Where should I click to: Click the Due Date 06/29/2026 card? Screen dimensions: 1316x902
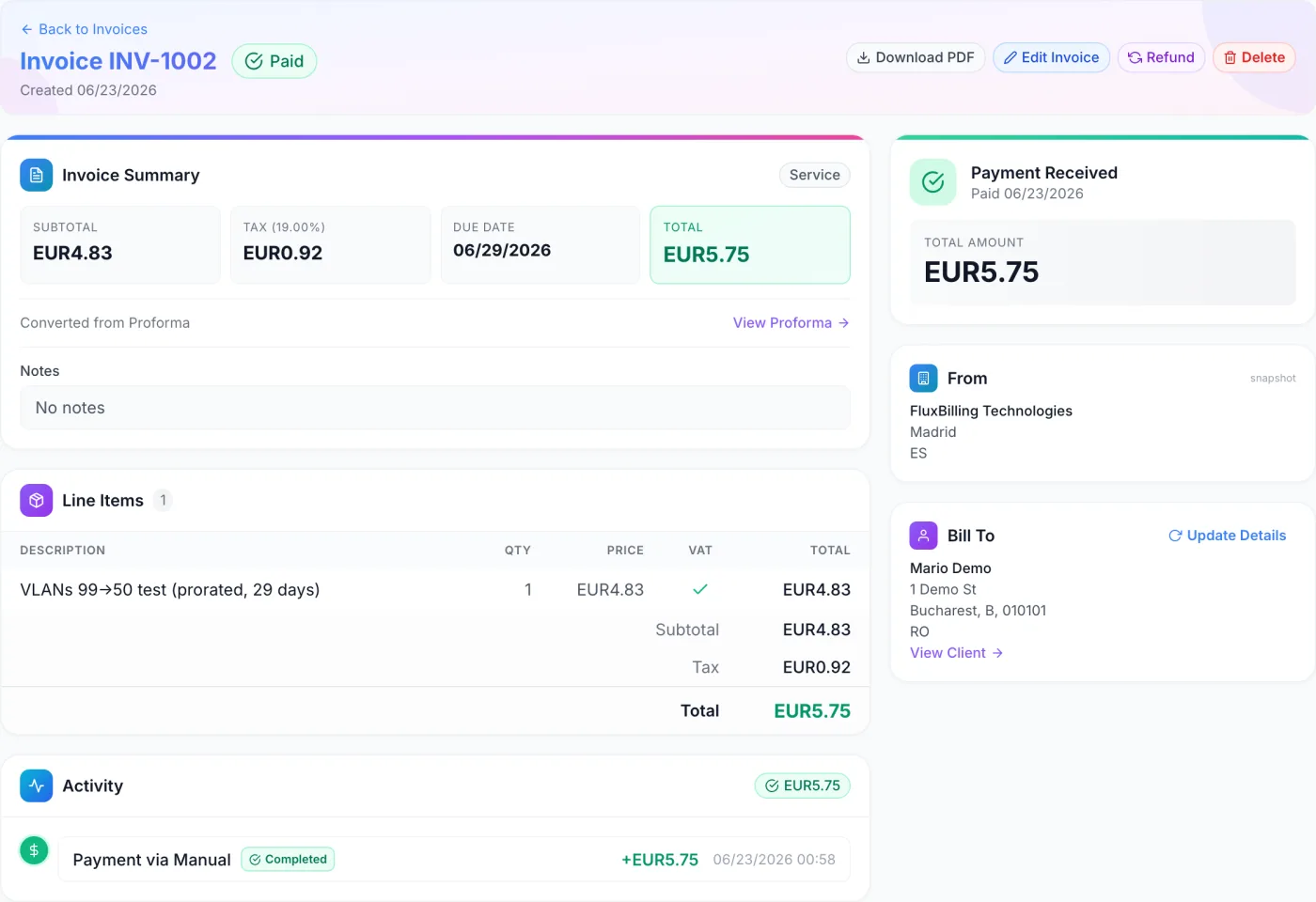point(540,244)
